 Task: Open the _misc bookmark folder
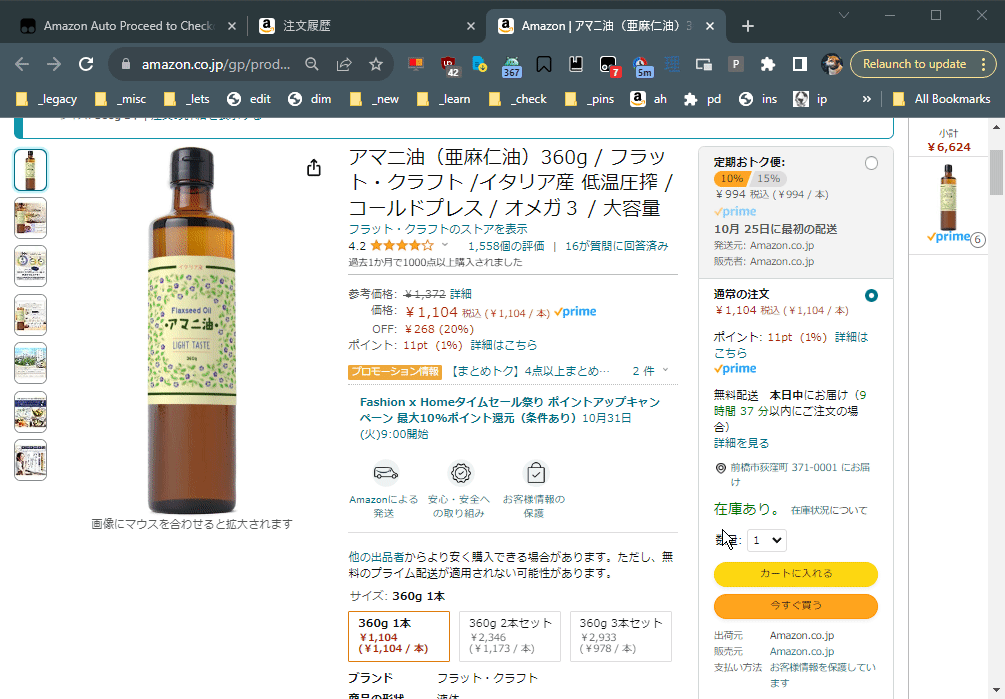pyautogui.click(x=120, y=99)
